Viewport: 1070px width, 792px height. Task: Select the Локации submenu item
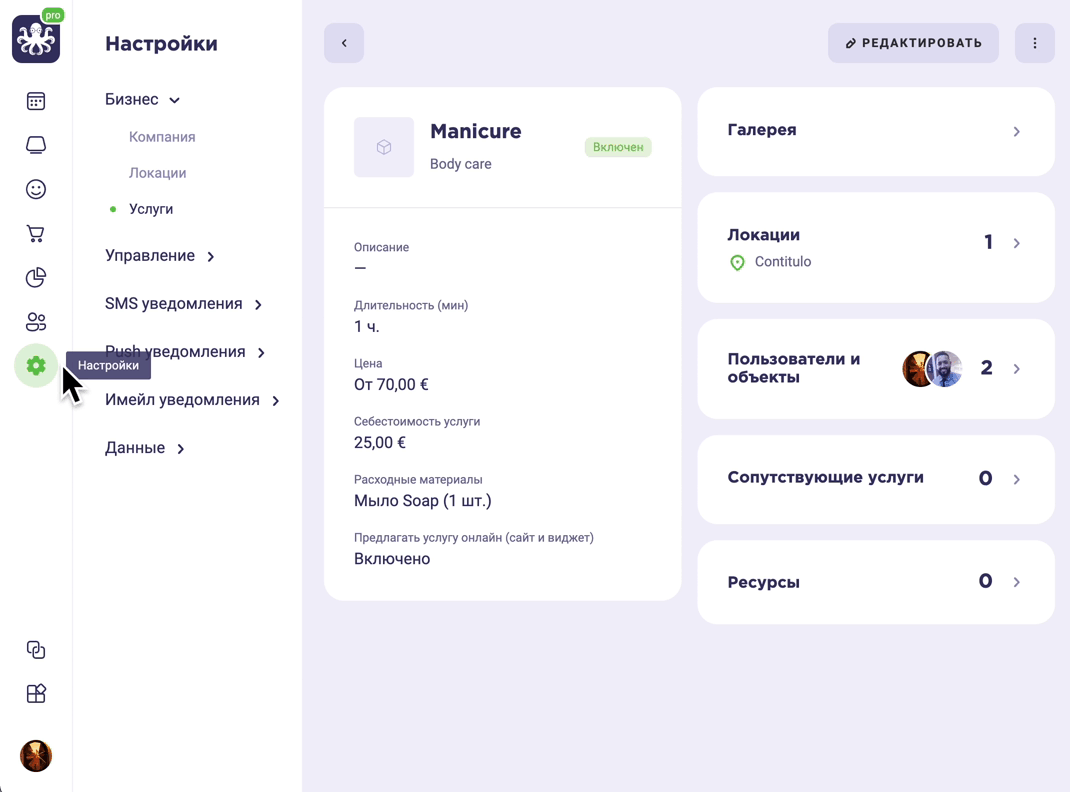157,173
